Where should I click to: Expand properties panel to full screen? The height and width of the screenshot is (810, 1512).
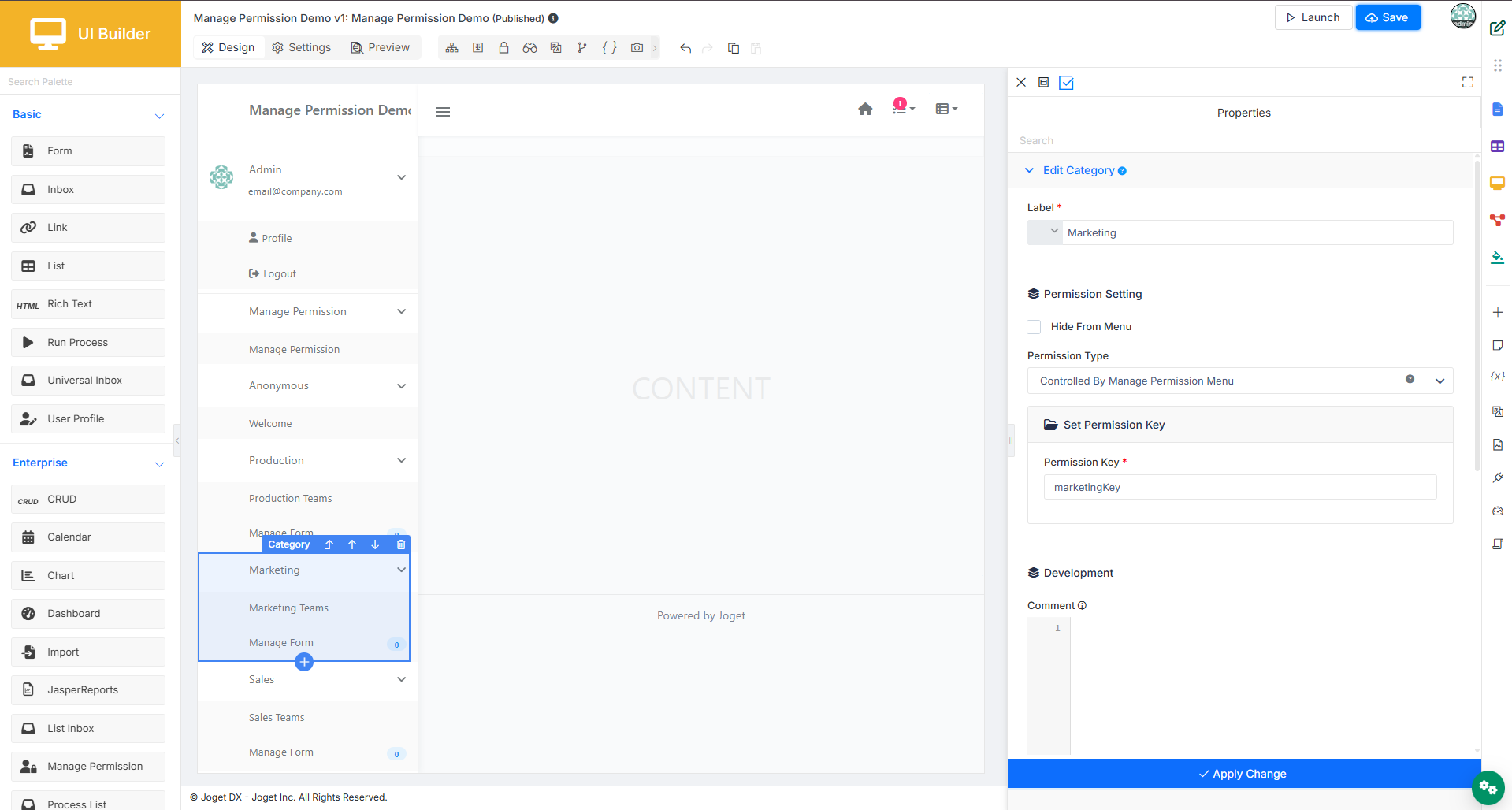(1468, 82)
